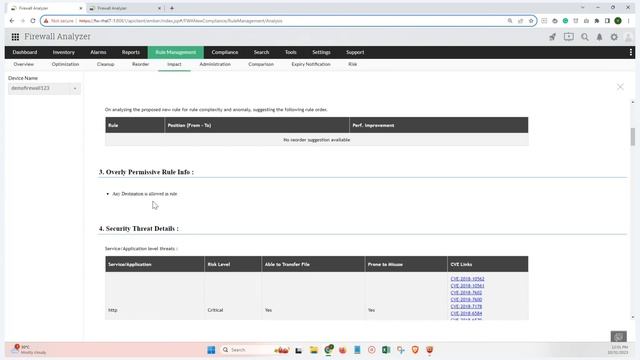Open the nav bar vertical ellipsis menu
Image resolution: width=640 pixels, height=360 pixels.
click(631, 52)
